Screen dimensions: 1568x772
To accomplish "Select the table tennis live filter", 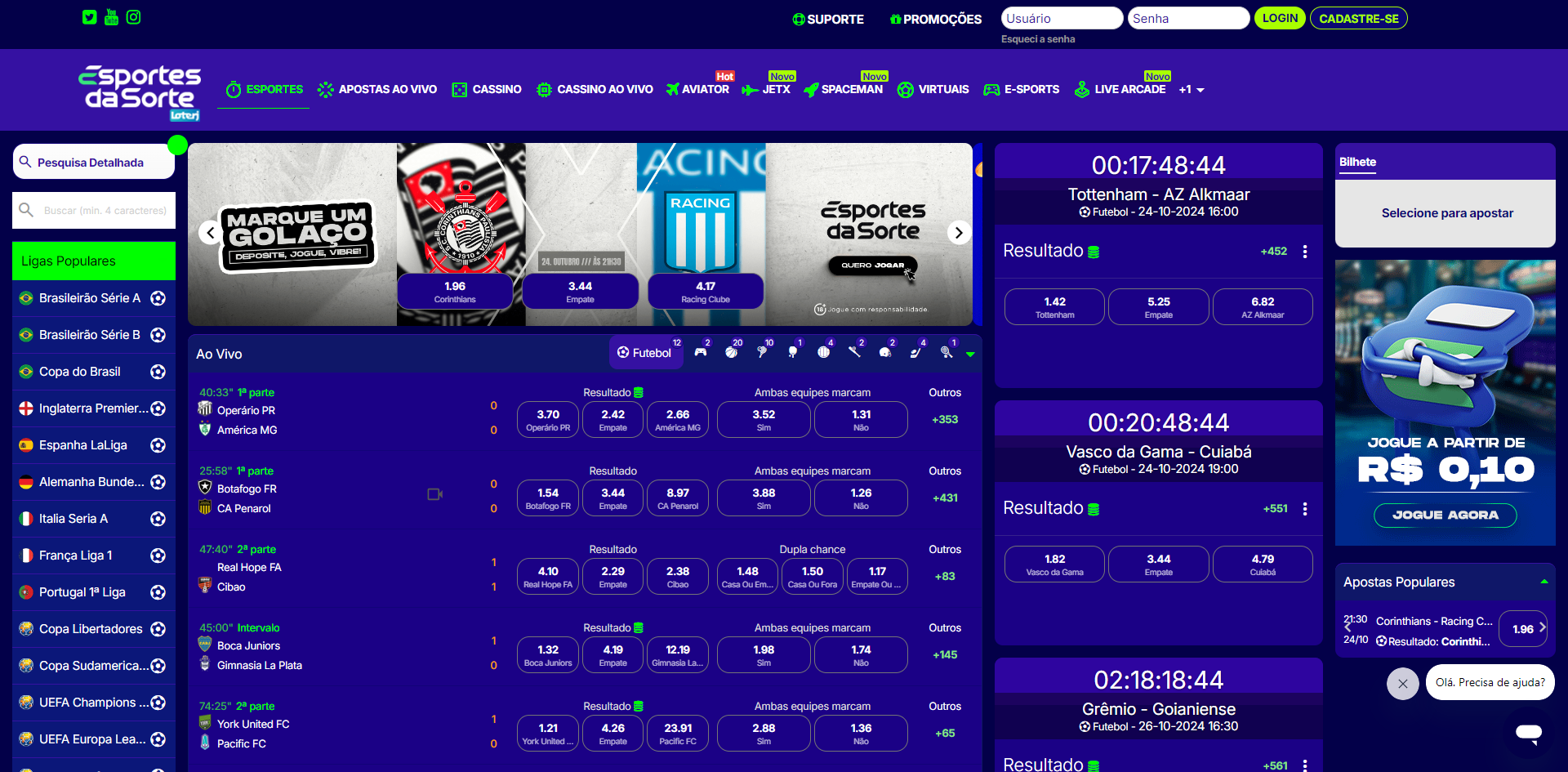I will 792,352.
